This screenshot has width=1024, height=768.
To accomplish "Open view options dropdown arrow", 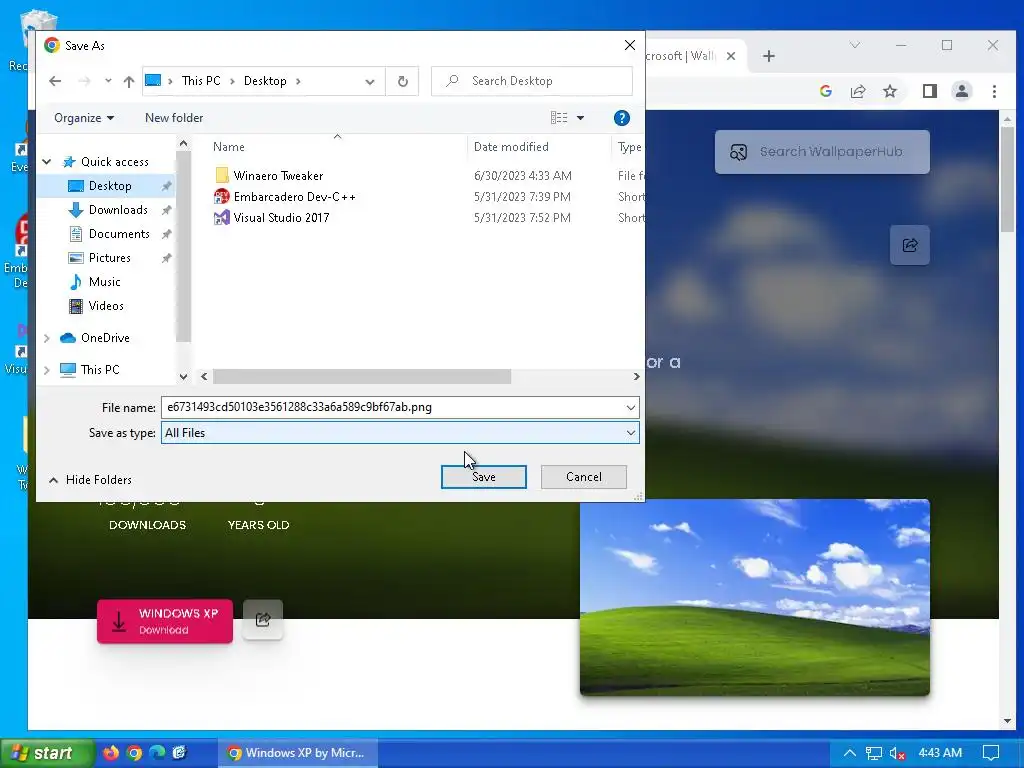I will [x=580, y=118].
